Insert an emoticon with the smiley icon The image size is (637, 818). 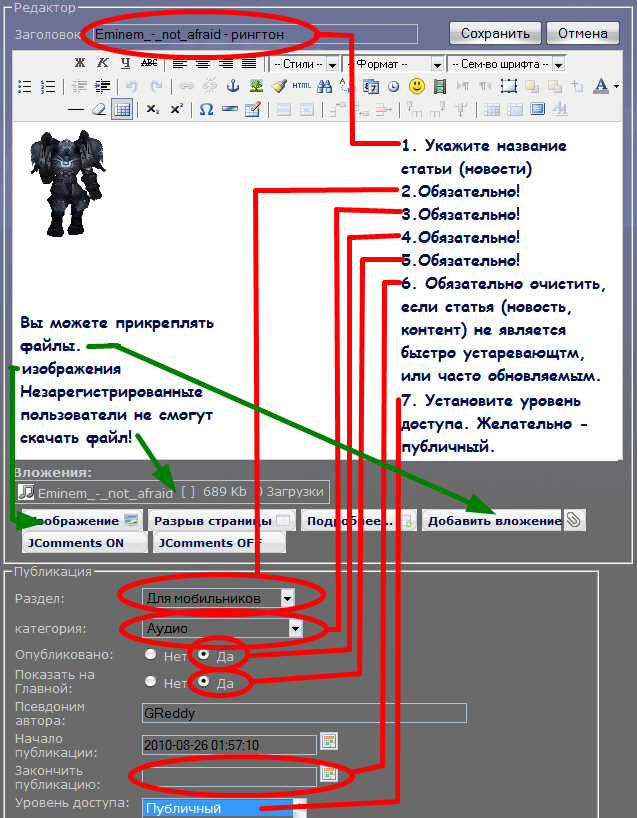tap(417, 86)
